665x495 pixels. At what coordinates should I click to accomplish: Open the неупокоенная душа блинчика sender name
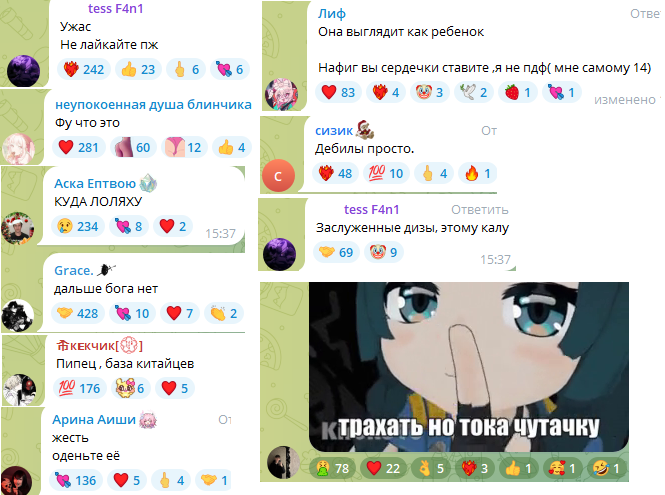(153, 105)
